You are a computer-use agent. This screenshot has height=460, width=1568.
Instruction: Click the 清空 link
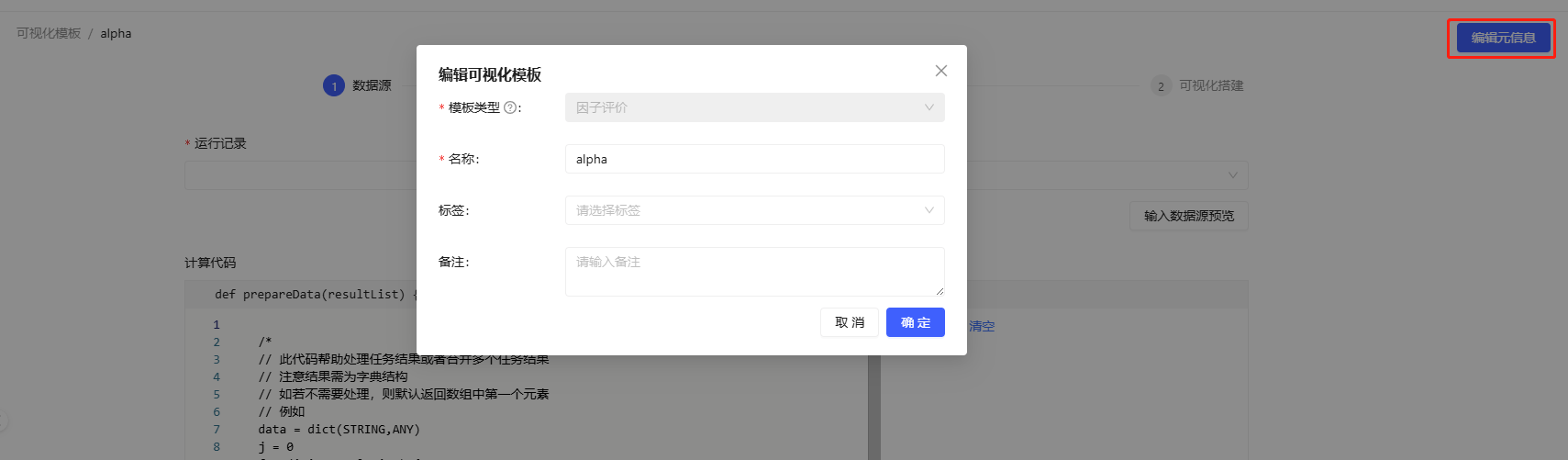(x=982, y=326)
